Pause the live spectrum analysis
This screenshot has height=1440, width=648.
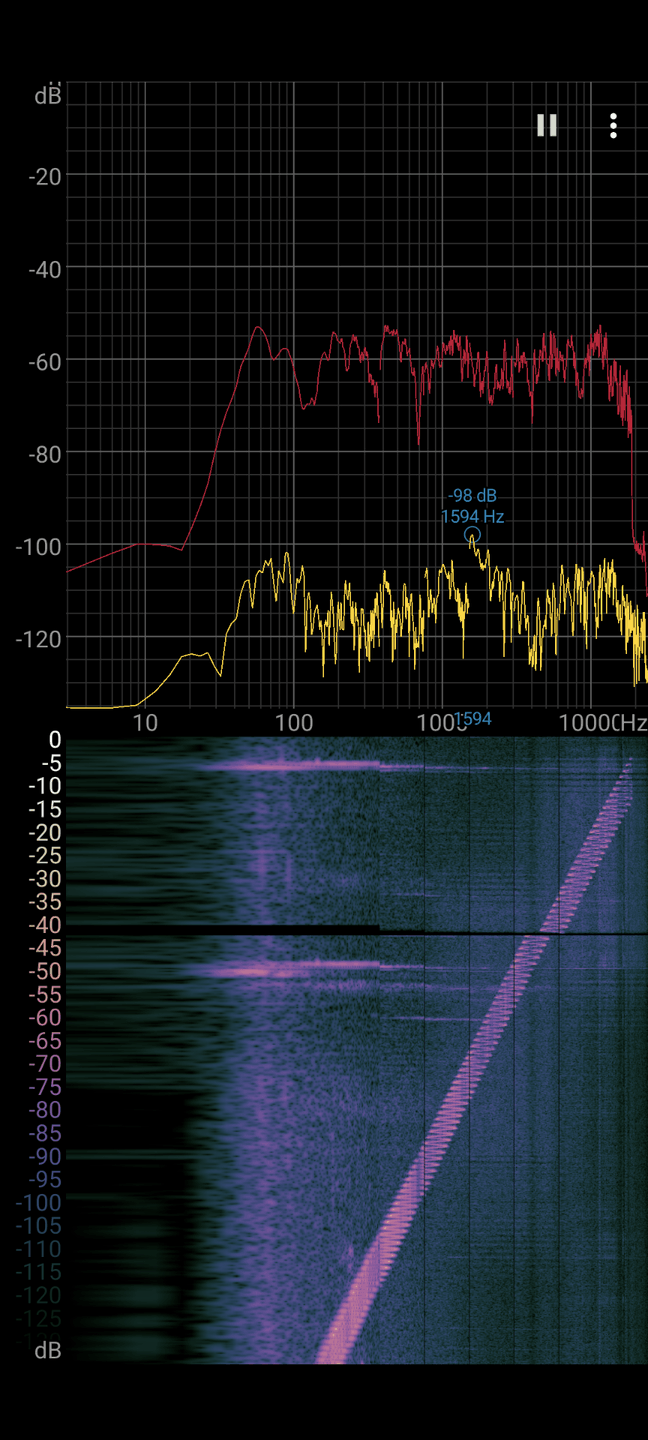(x=546, y=125)
